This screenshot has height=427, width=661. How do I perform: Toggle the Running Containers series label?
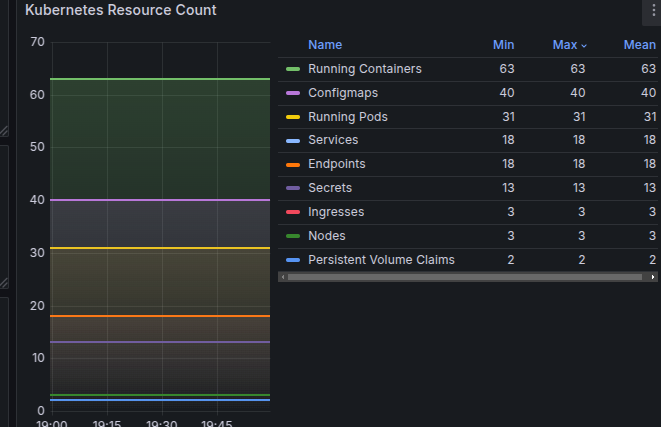[365, 69]
